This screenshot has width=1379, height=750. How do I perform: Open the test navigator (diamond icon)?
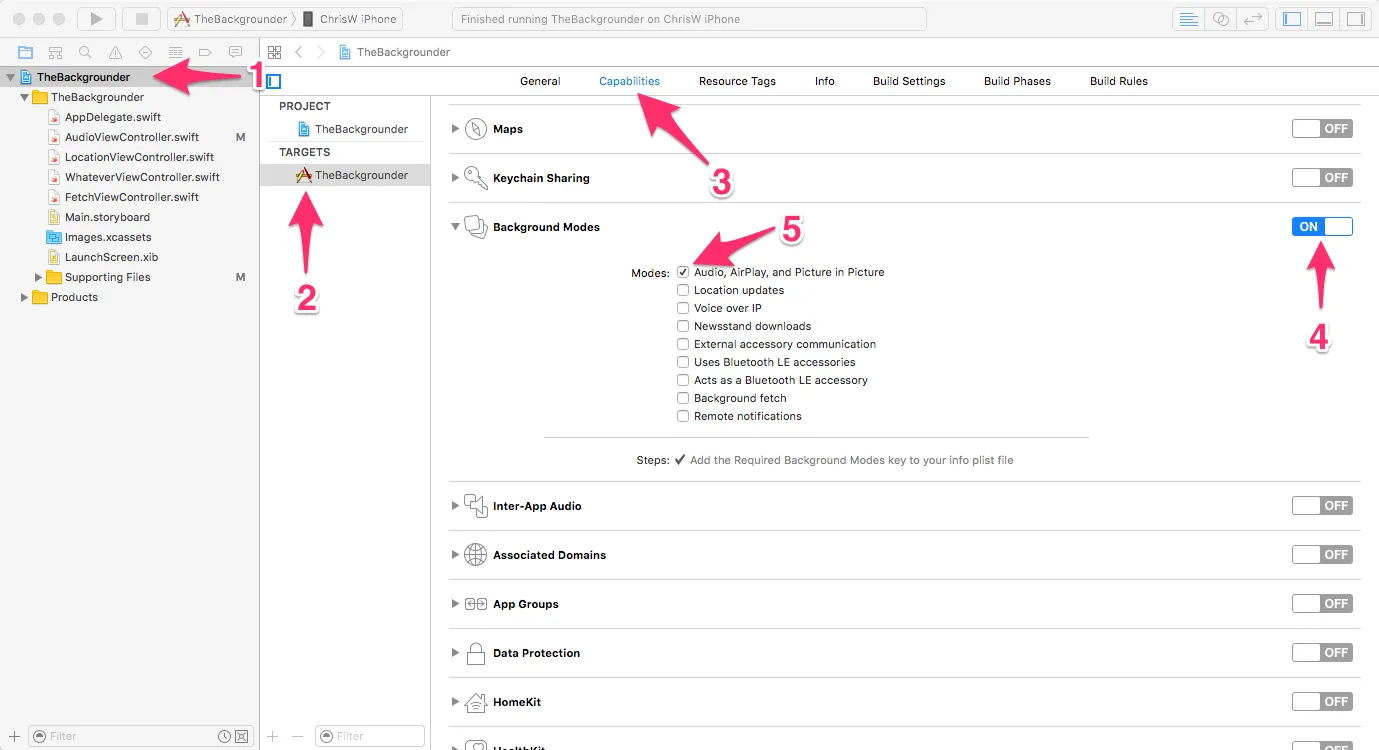[x=146, y=52]
